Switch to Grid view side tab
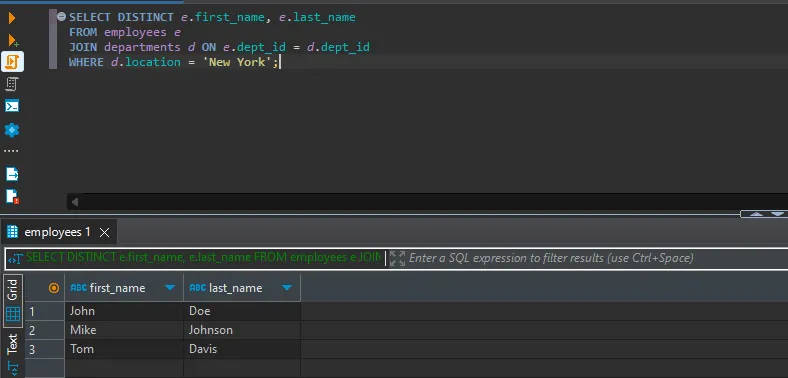Viewport: 788px width, 378px height. (x=13, y=301)
